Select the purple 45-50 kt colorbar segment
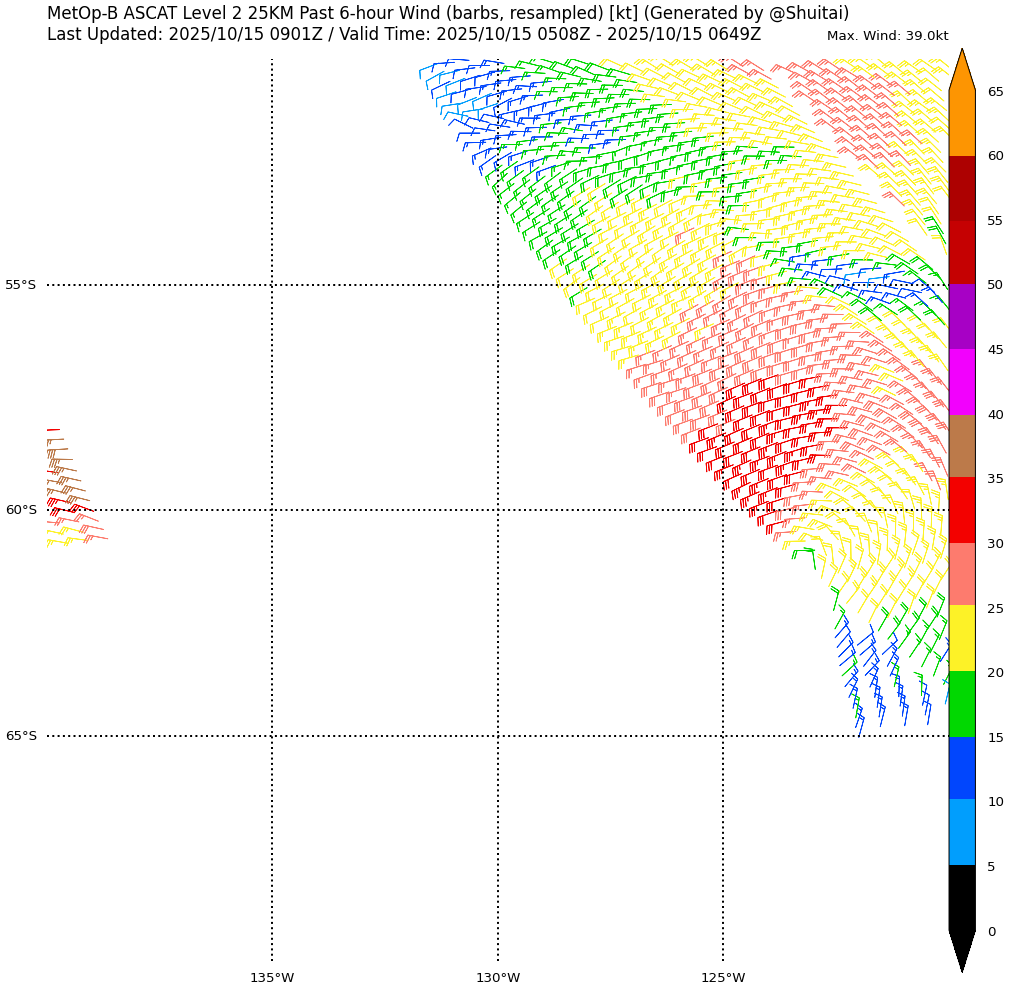Viewport: 1009px width, 989px height. point(961,317)
